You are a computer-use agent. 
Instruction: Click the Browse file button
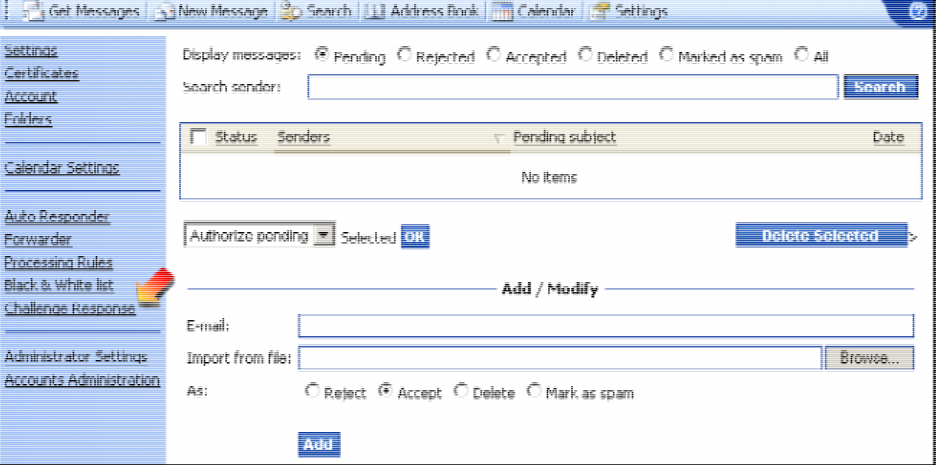point(868,357)
